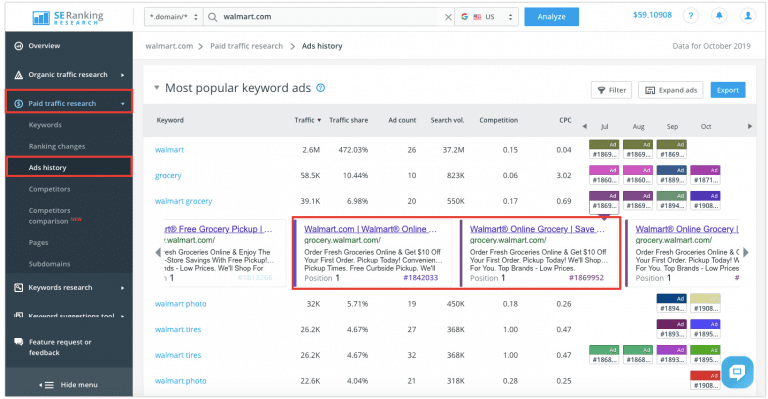Go to Overview in the sidebar
The height and width of the screenshot is (399, 768).
coord(44,46)
